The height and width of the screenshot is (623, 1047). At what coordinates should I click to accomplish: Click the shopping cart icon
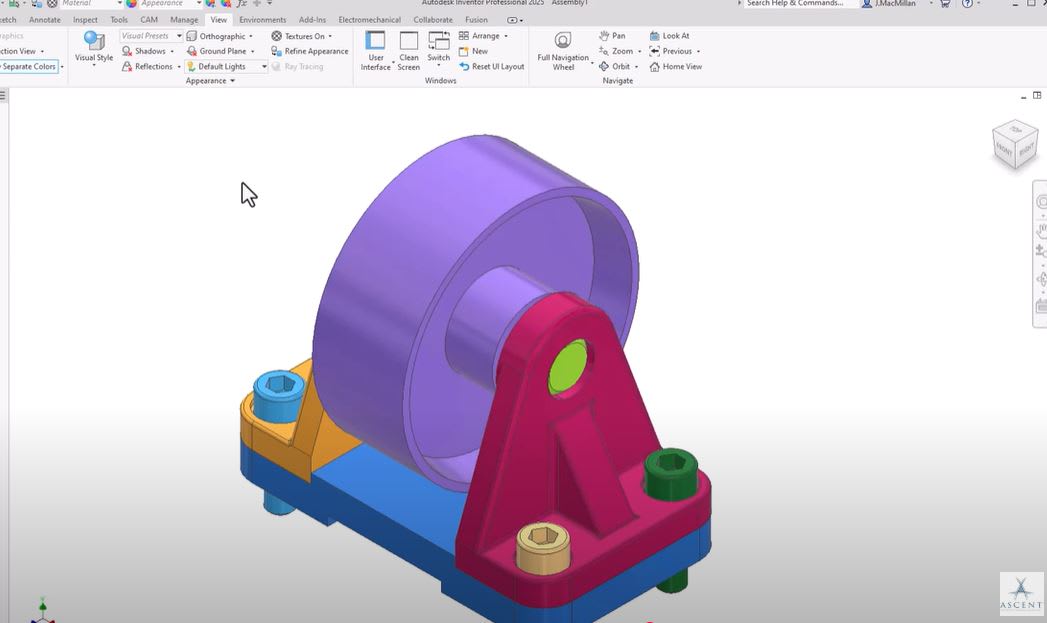click(x=945, y=3)
